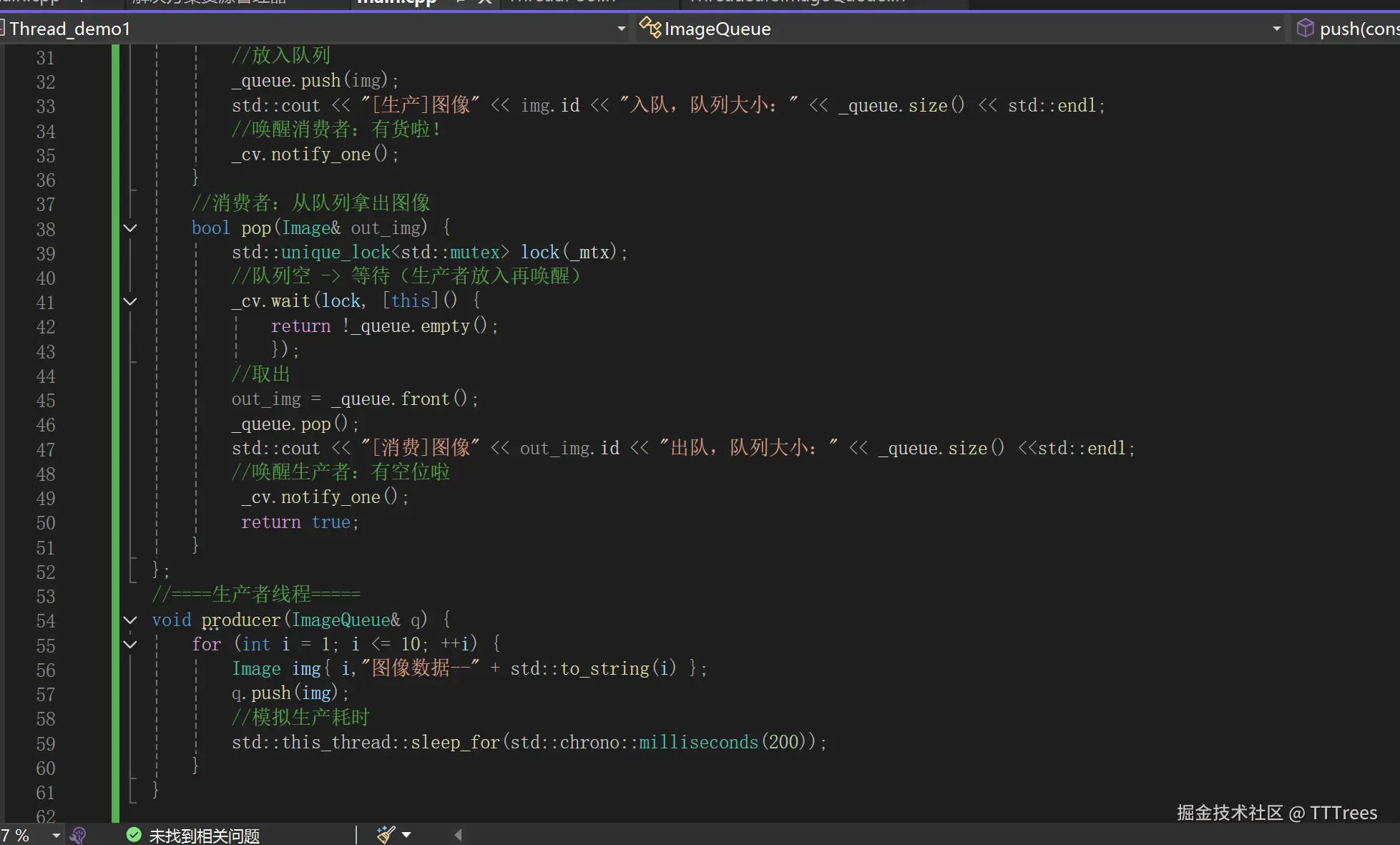Expand the code cleanup profile dropdown arrow
Screen dimensions: 1400x845
tap(406, 835)
